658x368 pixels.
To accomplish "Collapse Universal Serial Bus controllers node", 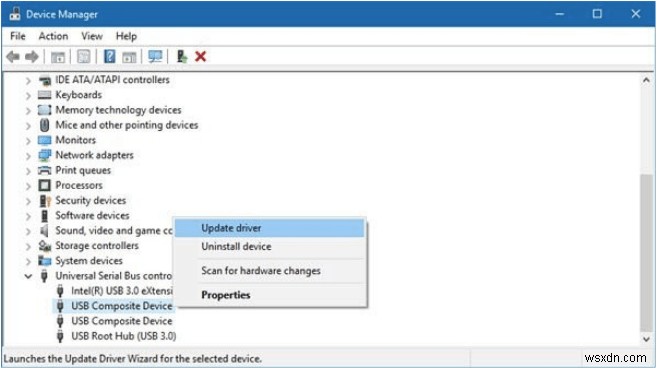I will (28, 276).
